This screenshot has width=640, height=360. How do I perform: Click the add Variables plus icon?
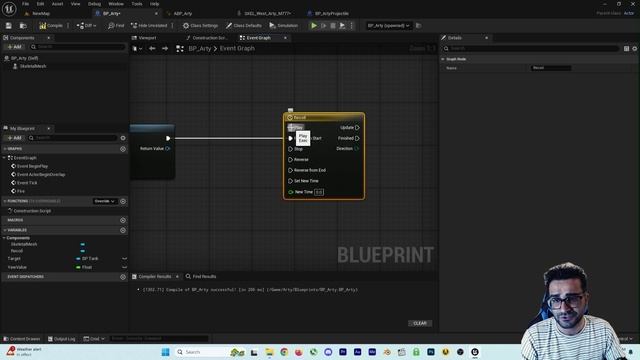pos(123,230)
